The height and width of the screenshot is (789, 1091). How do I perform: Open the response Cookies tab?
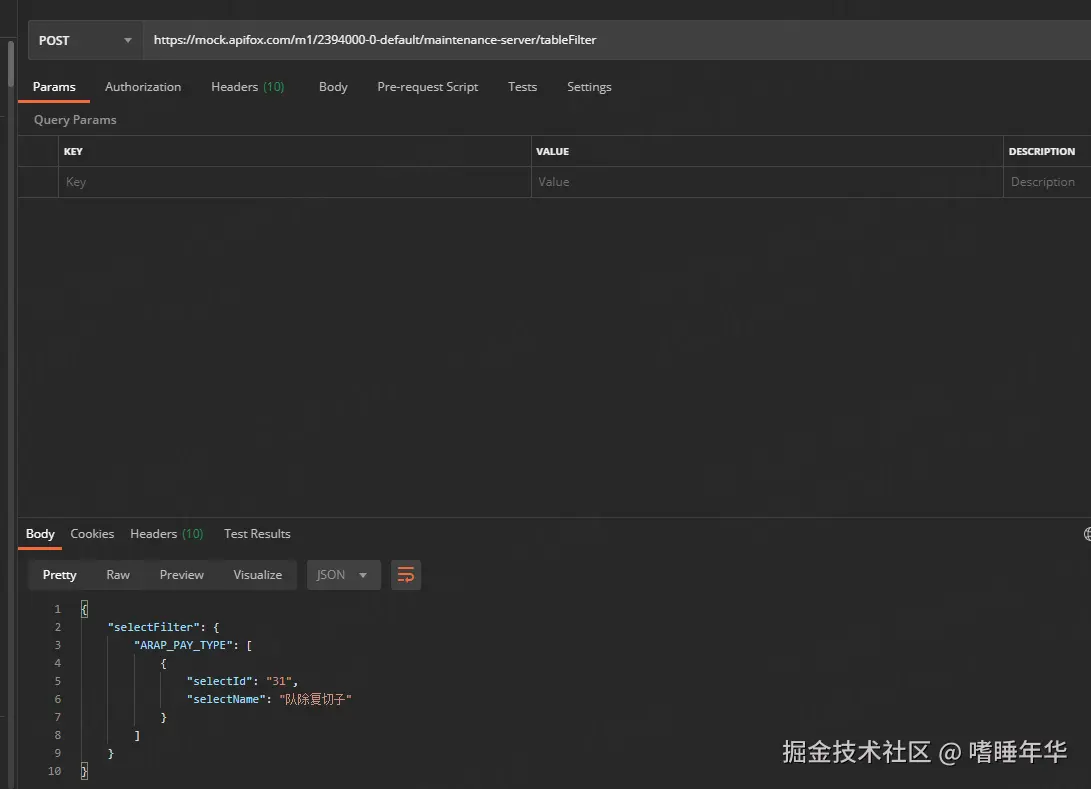pyautogui.click(x=92, y=534)
